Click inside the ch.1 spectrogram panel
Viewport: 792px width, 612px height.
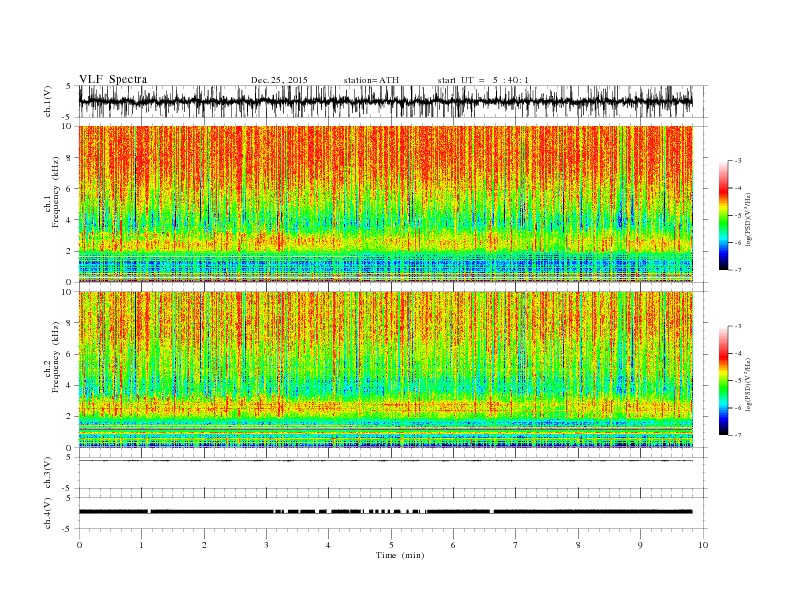pos(385,204)
